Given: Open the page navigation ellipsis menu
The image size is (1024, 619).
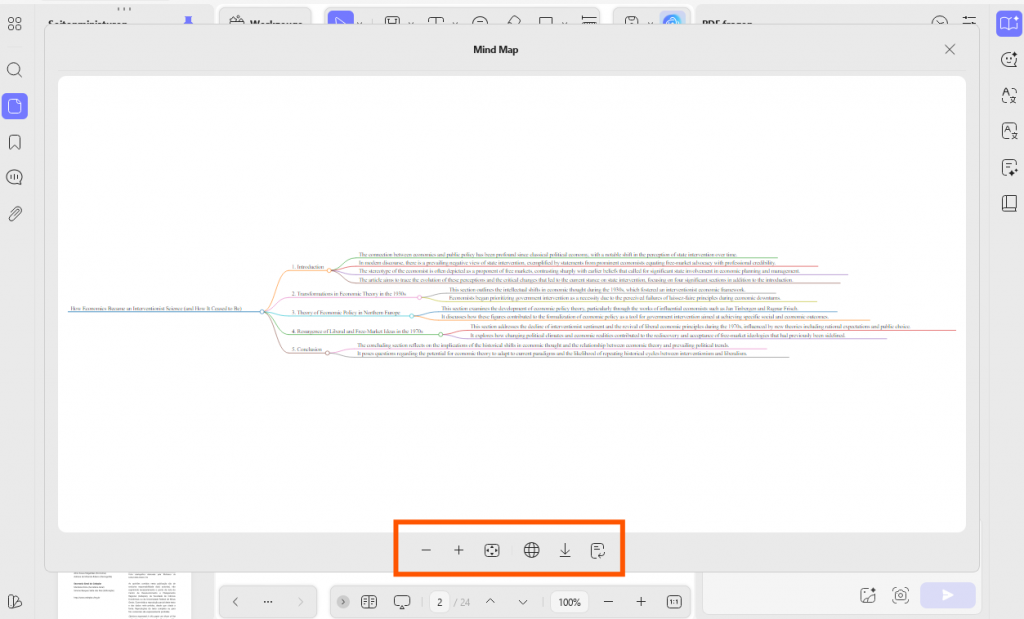Looking at the screenshot, I should 268,601.
